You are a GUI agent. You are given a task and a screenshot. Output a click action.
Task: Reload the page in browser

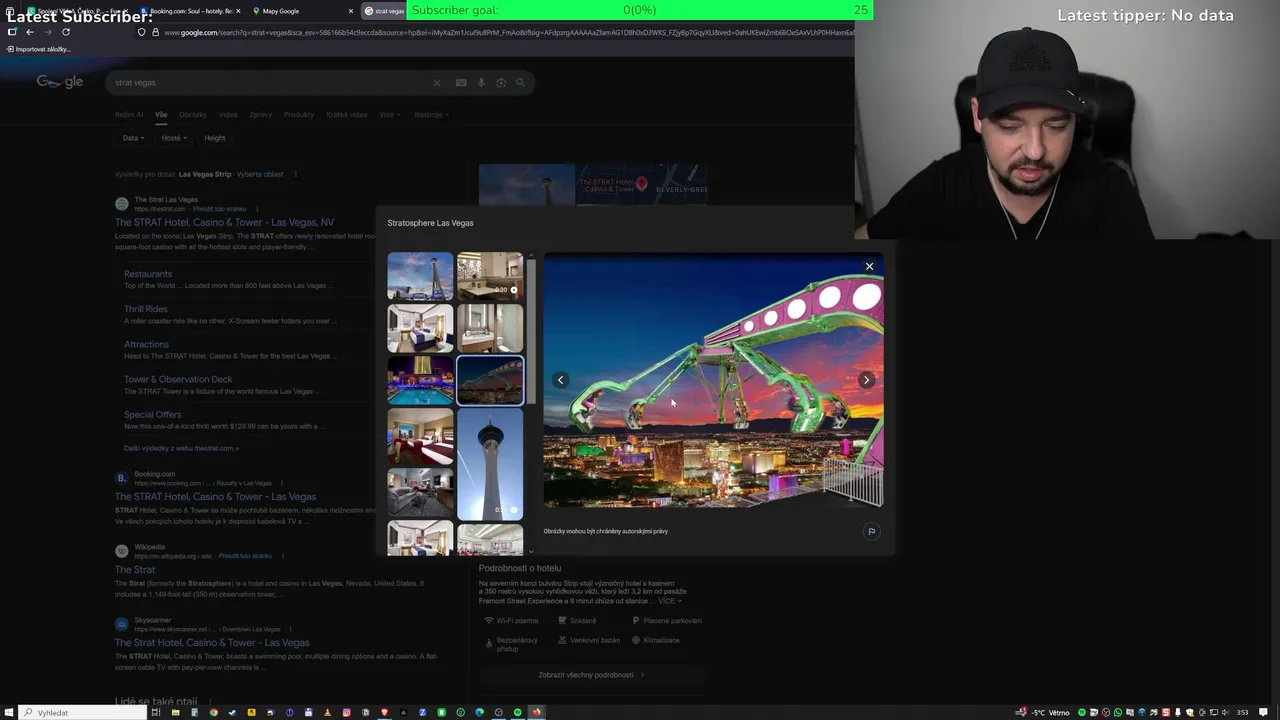tap(66, 32)
